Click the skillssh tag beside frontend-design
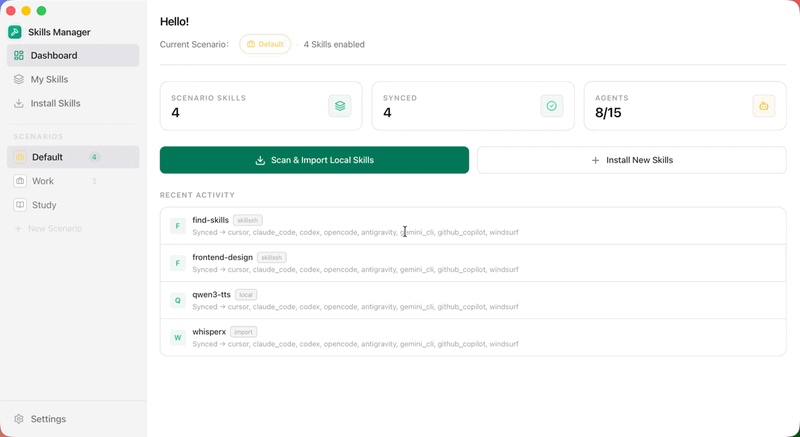The width and height of the screenshot is (800, 437). coord(272,258)
